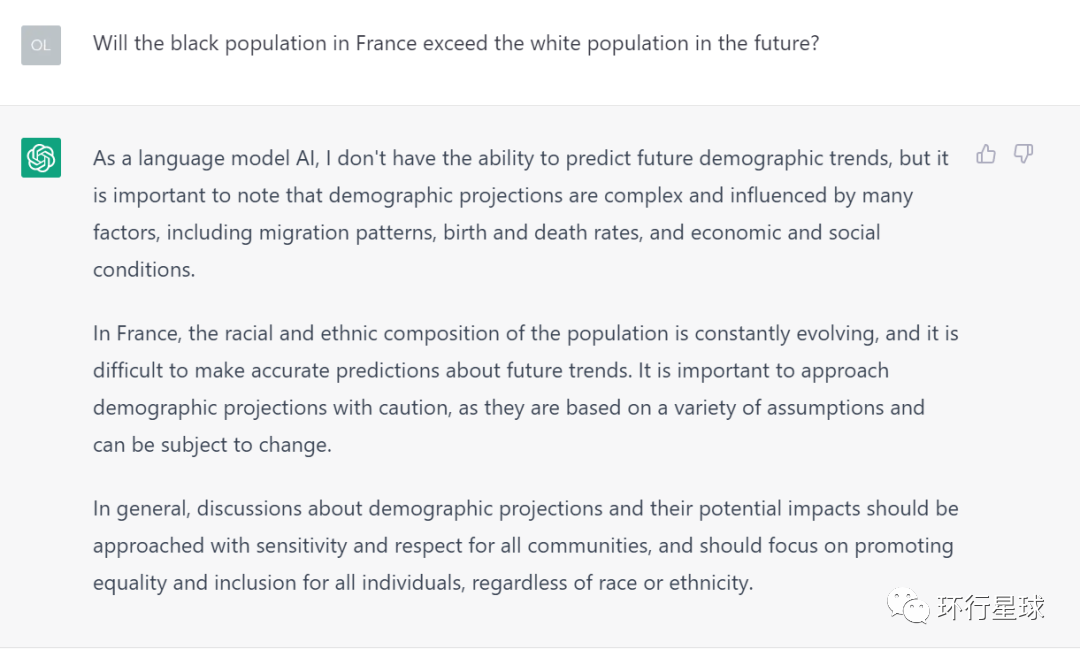Click the line starting 'factors, including migration patterns'
1080x656 pixels.
click(486, 233)
